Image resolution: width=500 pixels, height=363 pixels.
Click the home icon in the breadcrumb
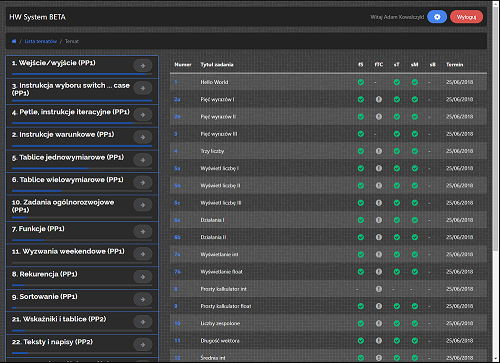coord(14,41)
